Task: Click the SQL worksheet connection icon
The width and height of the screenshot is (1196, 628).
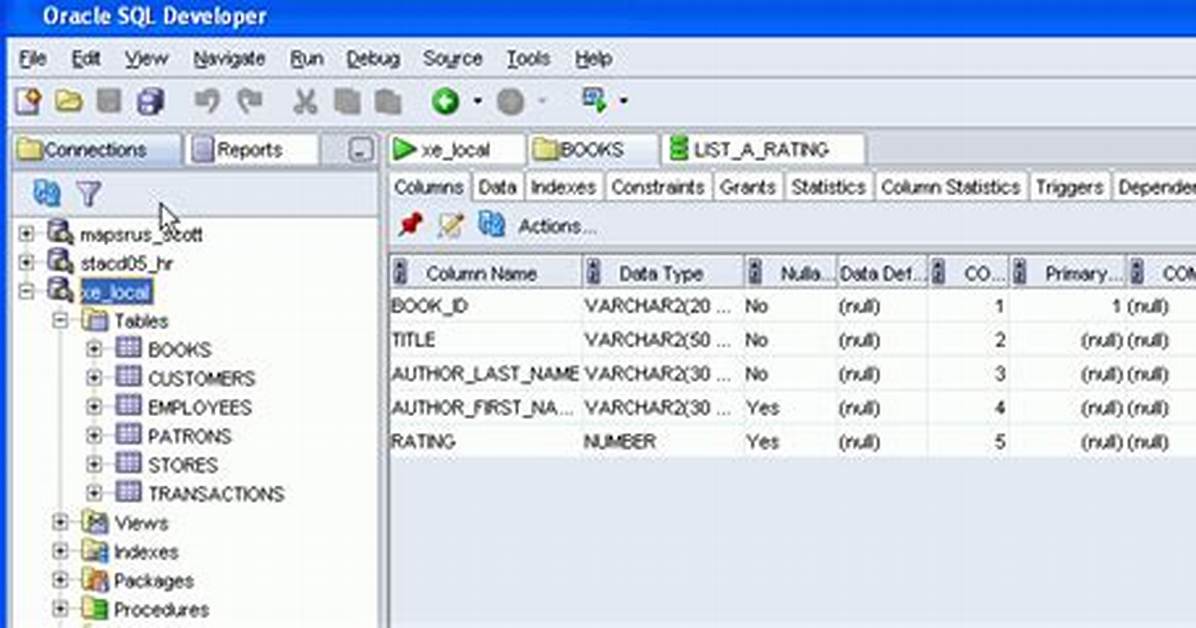Action: click(x=594, y=100)
